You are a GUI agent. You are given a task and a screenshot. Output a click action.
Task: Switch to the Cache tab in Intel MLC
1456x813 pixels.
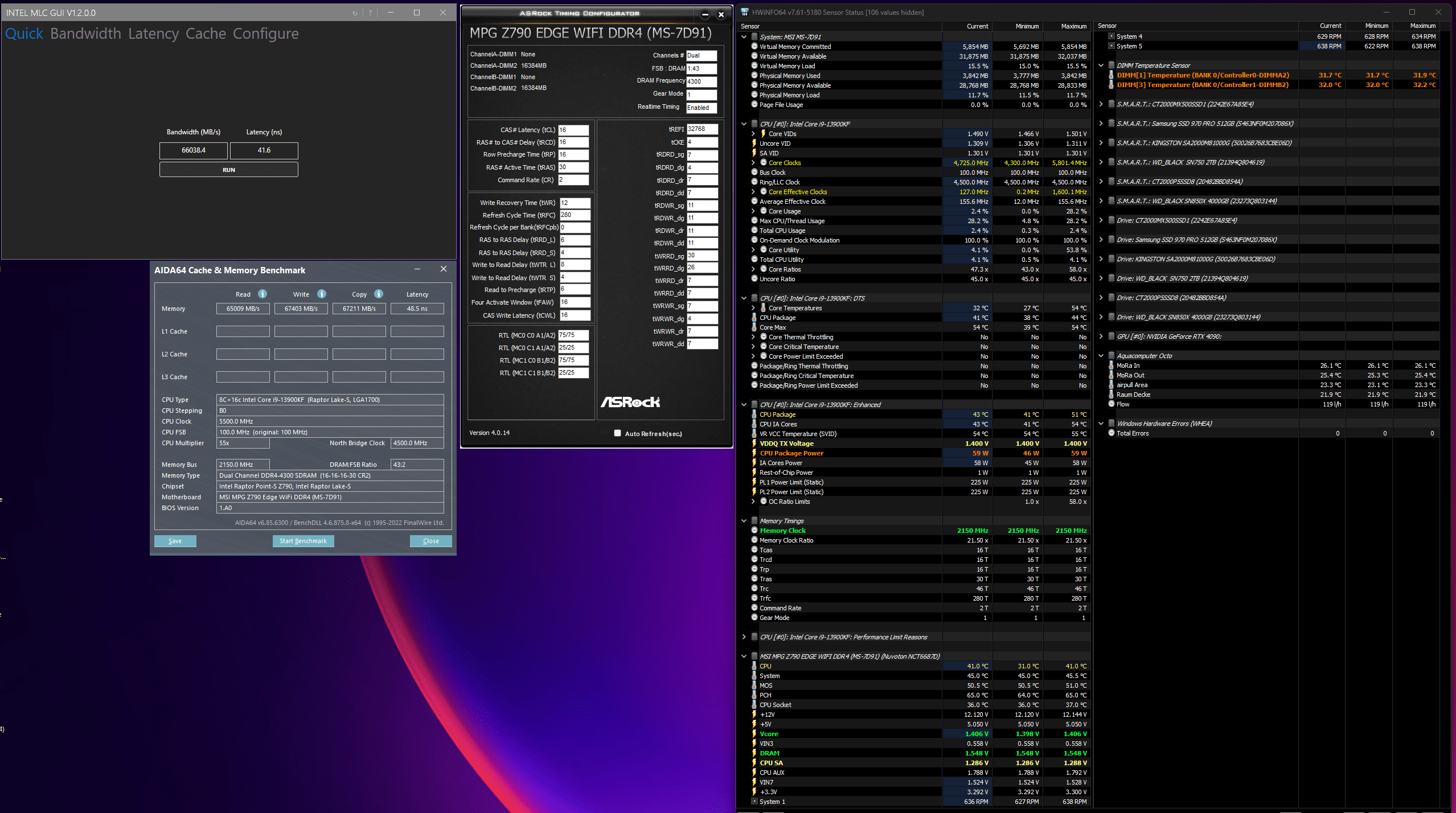pos(206,34)
